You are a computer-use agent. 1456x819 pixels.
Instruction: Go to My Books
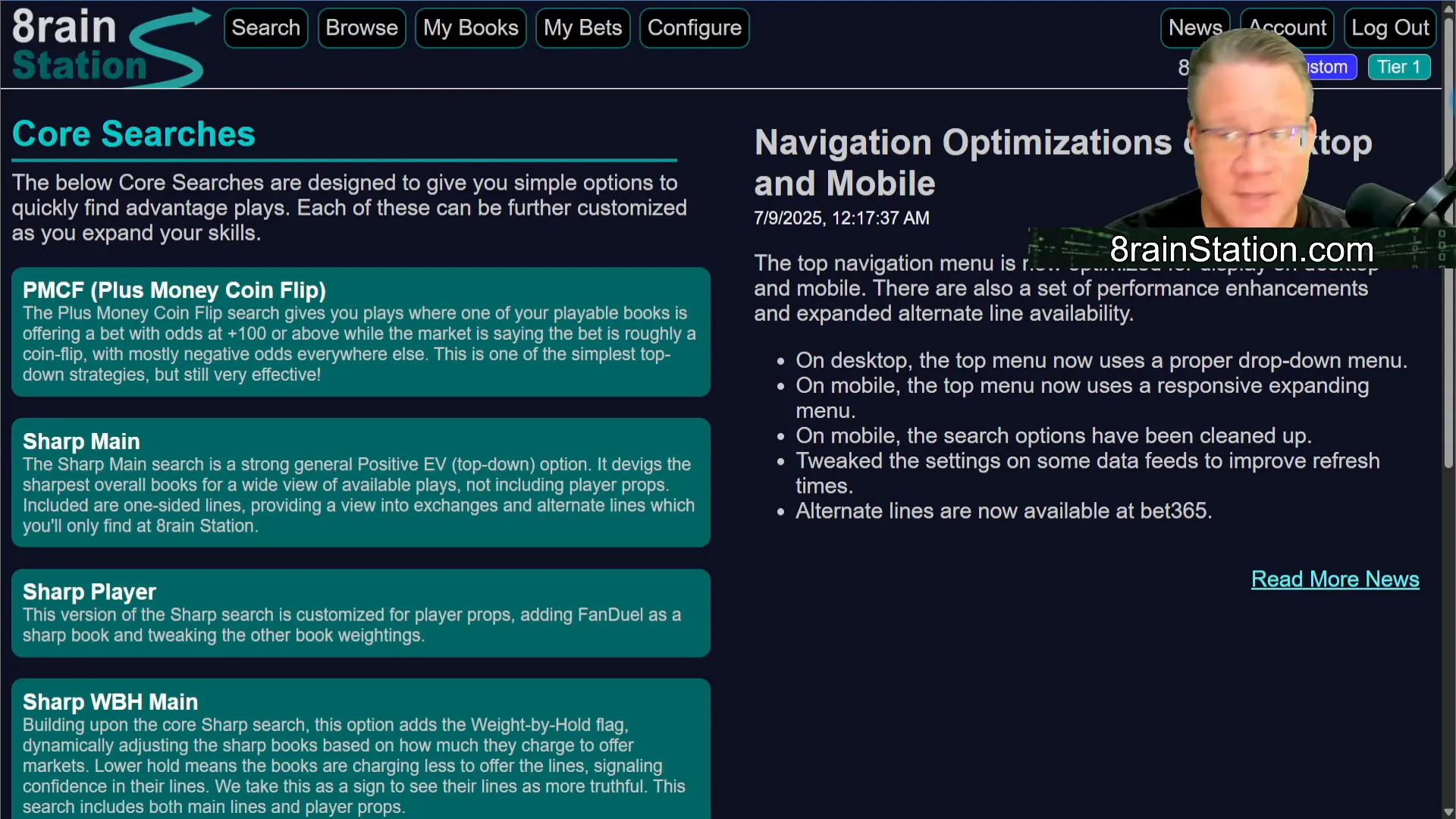click(470, 28)
